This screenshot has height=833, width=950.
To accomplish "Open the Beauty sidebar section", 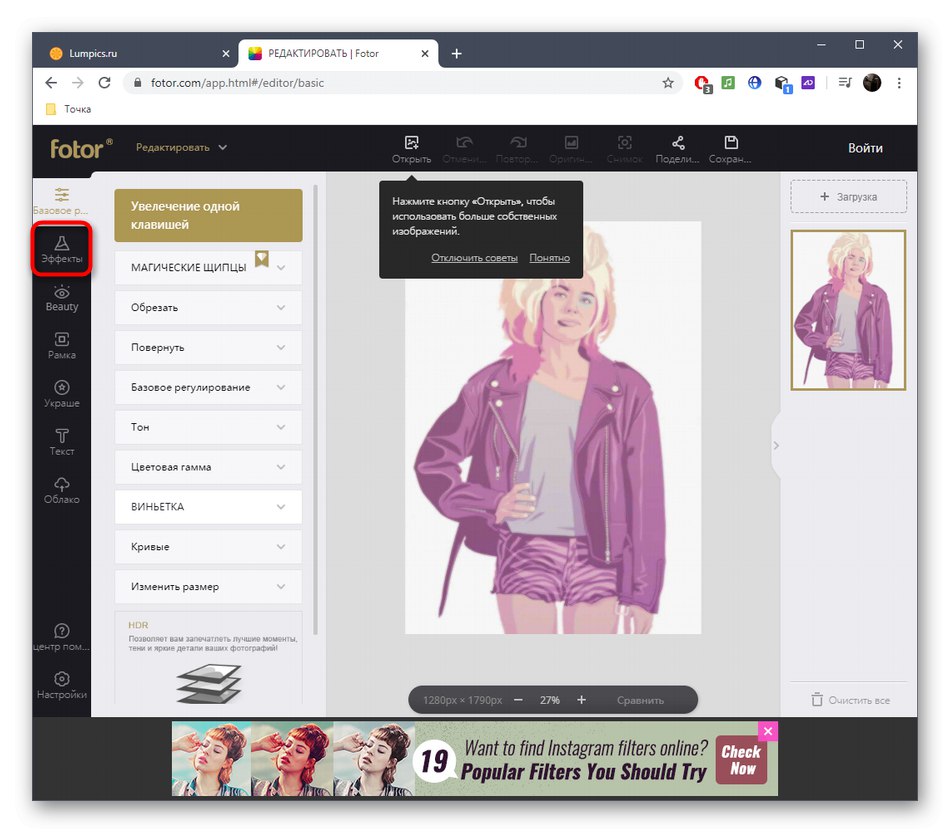I will click(61, 298).
